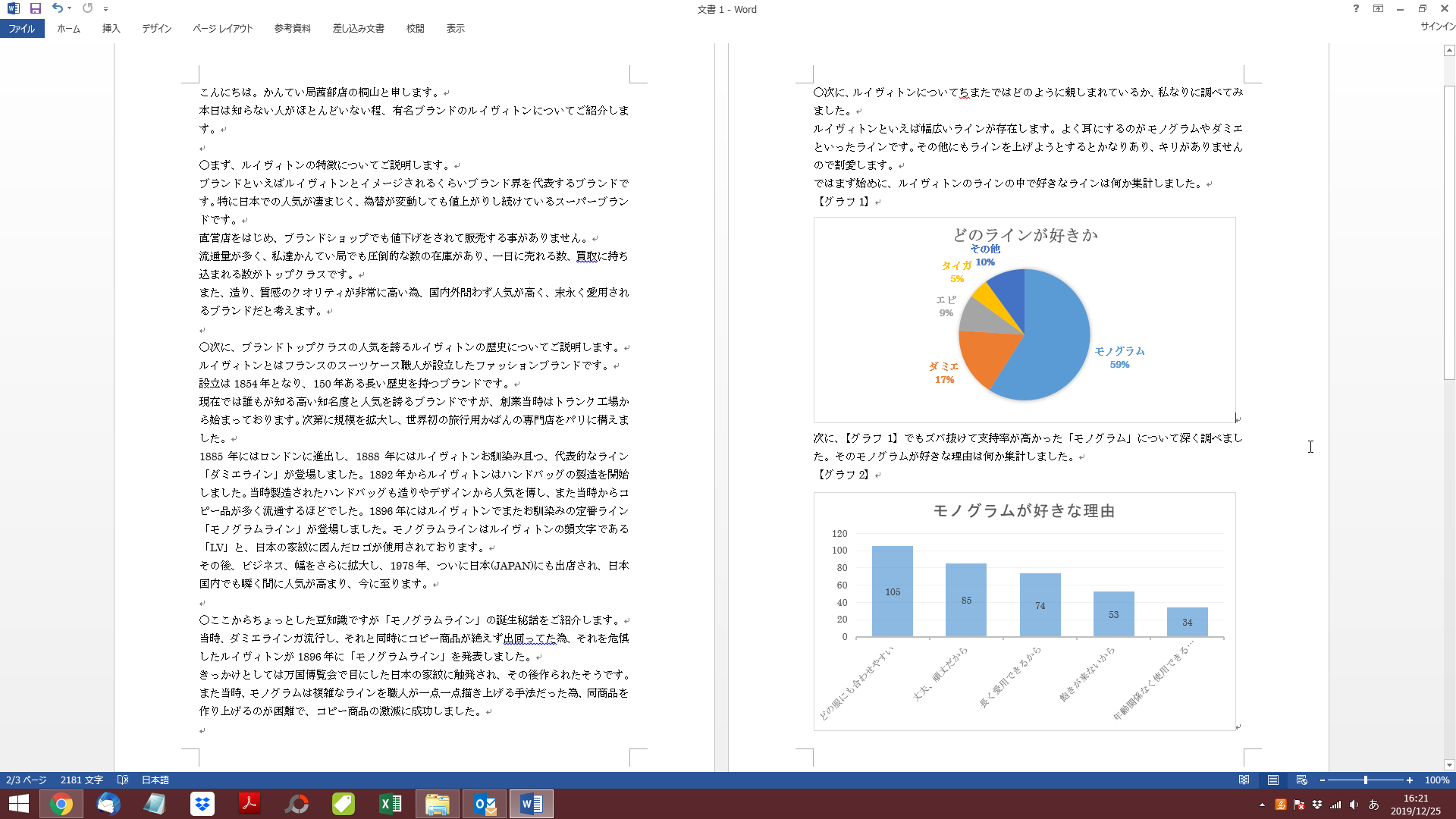Switch to Read Mode view
1456x819 pixels.
coord(1244,780)
